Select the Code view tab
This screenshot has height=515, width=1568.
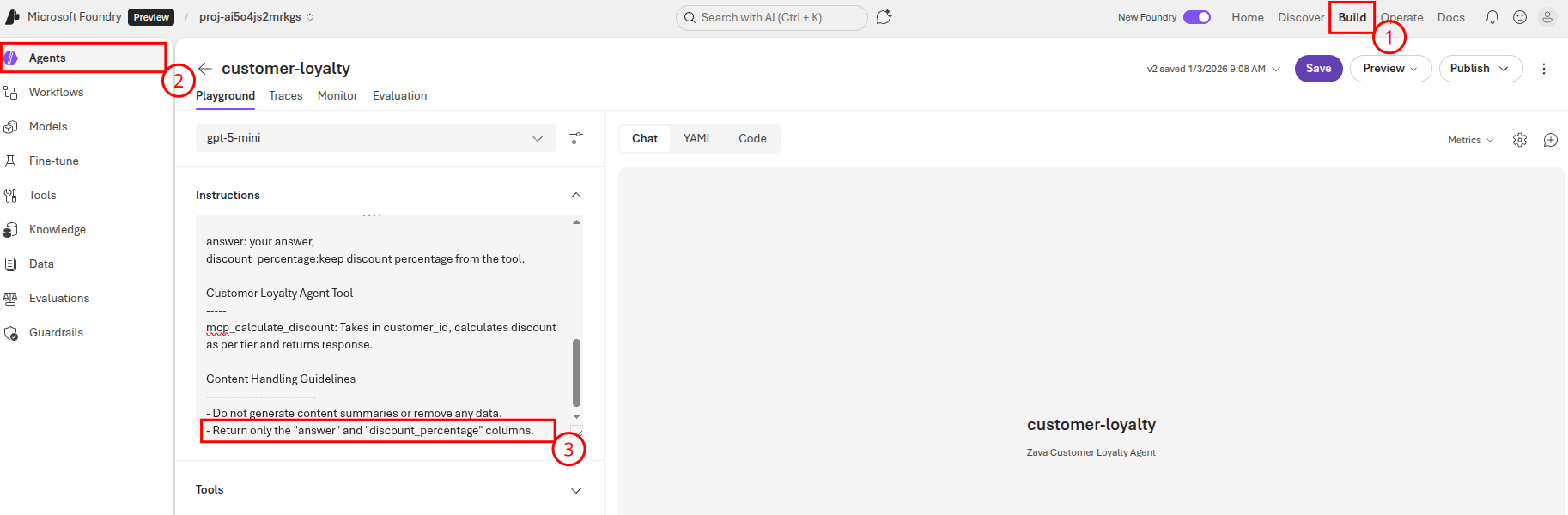pos(752,139)
